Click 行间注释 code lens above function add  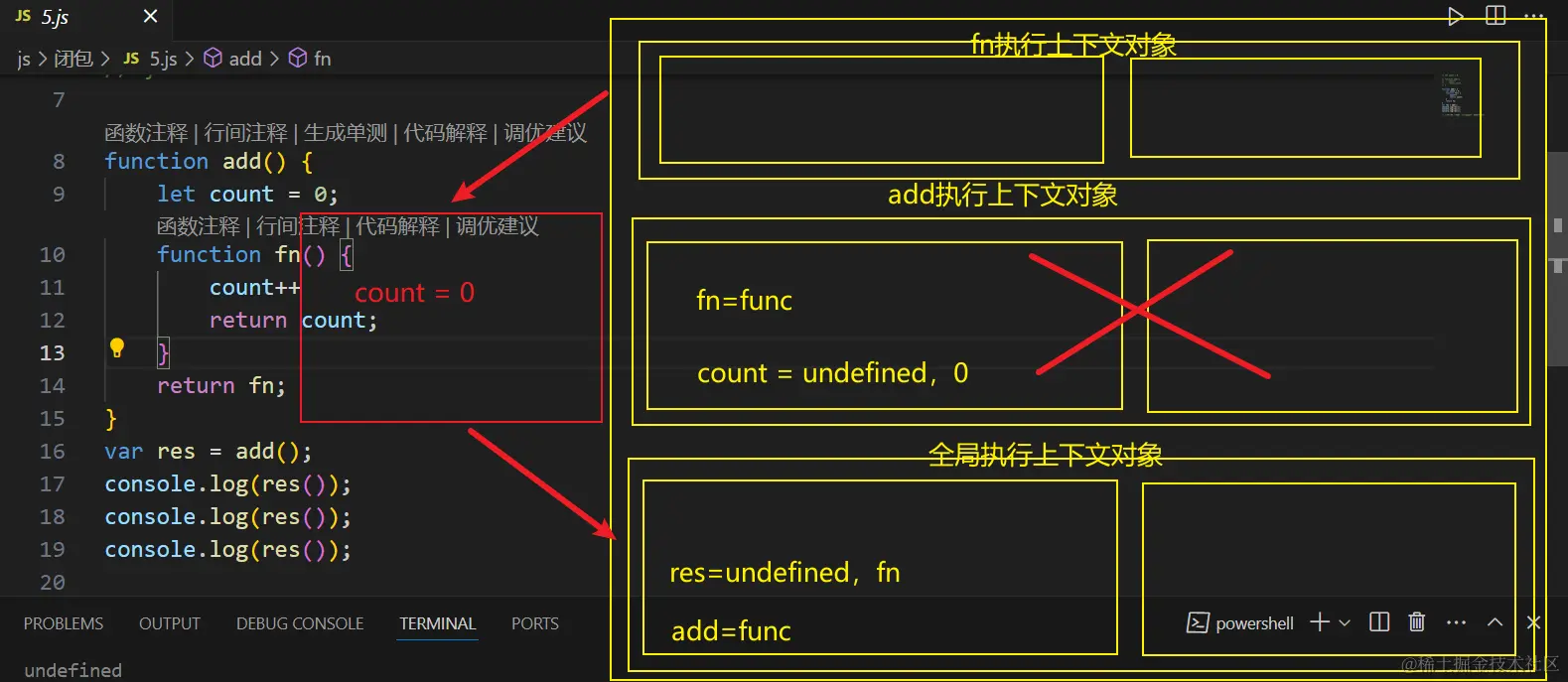(x=245, y=133)
